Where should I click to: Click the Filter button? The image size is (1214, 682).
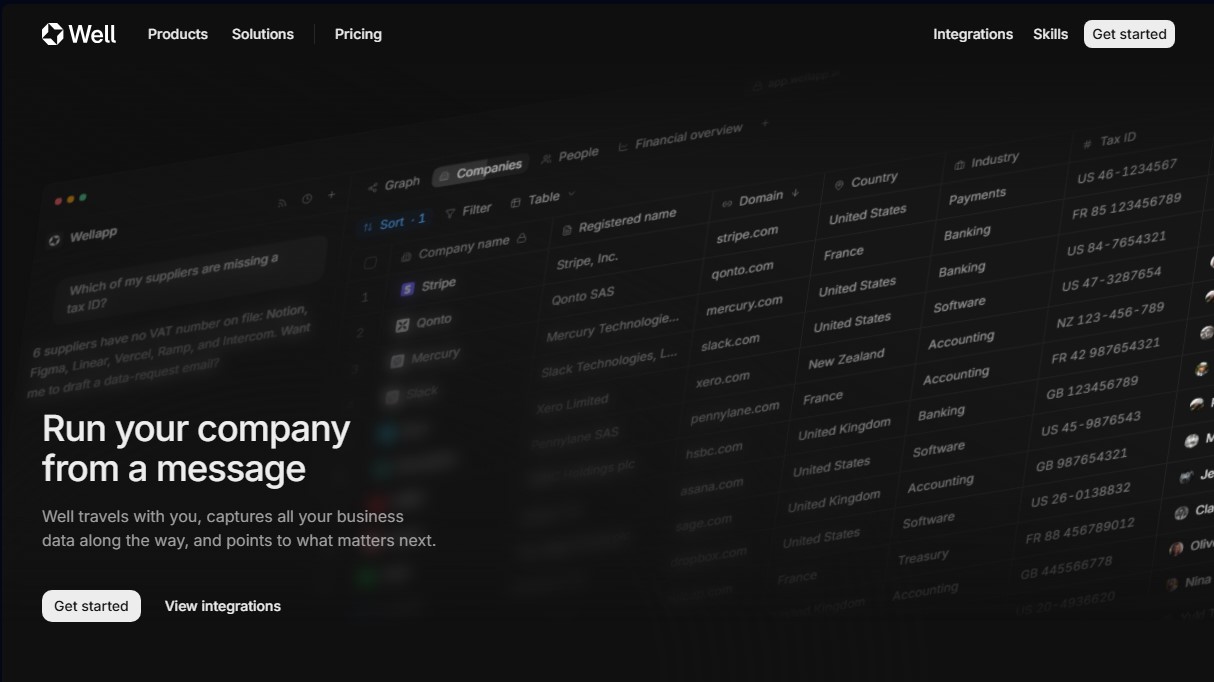click(469, 210)
